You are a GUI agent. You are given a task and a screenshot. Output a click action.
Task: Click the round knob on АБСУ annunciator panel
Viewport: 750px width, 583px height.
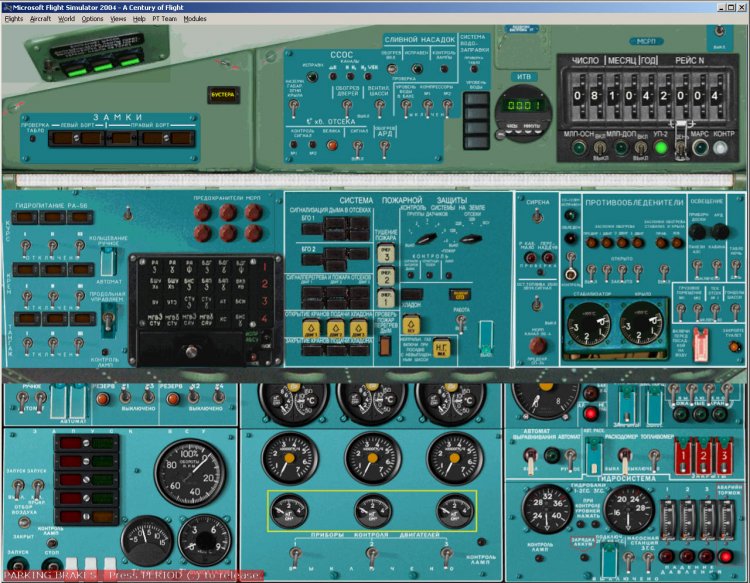[191, 352]
